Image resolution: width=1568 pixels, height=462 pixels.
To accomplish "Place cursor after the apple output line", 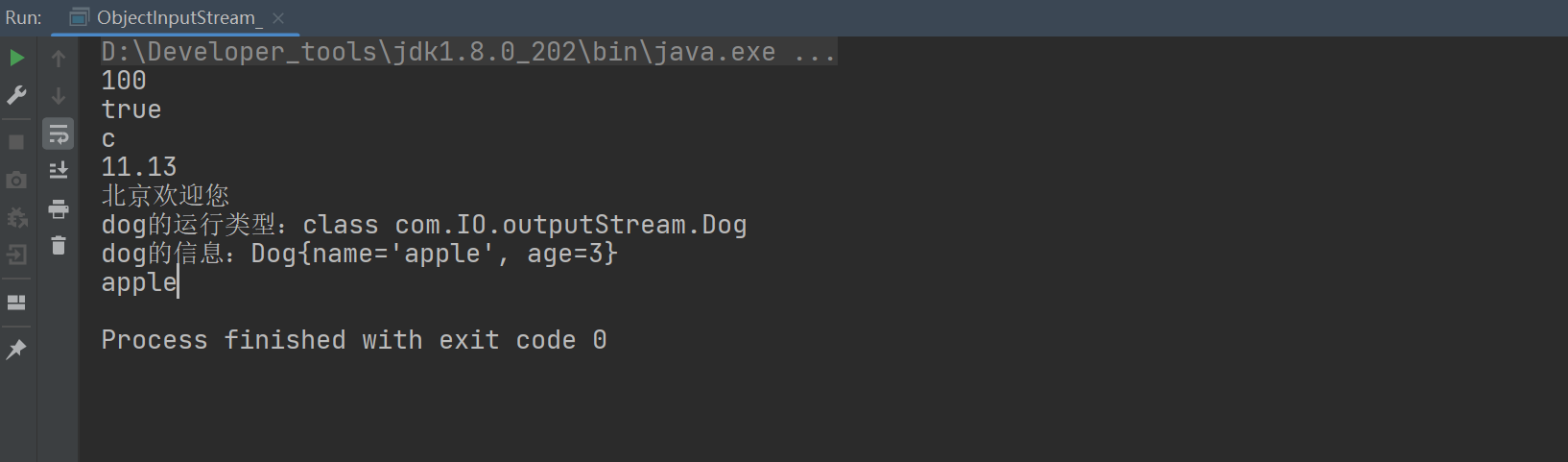I will pyautogui.click(x=178, y=282).
